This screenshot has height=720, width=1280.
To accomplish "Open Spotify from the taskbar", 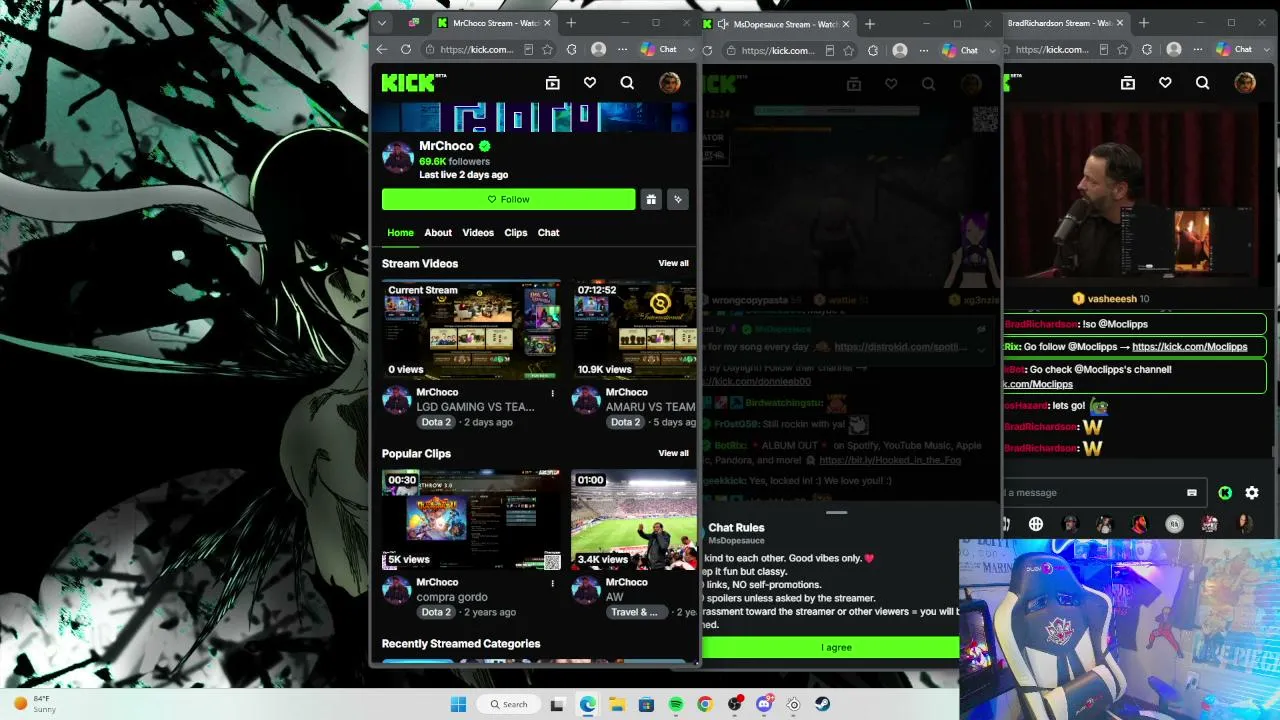I will point(675,704).
